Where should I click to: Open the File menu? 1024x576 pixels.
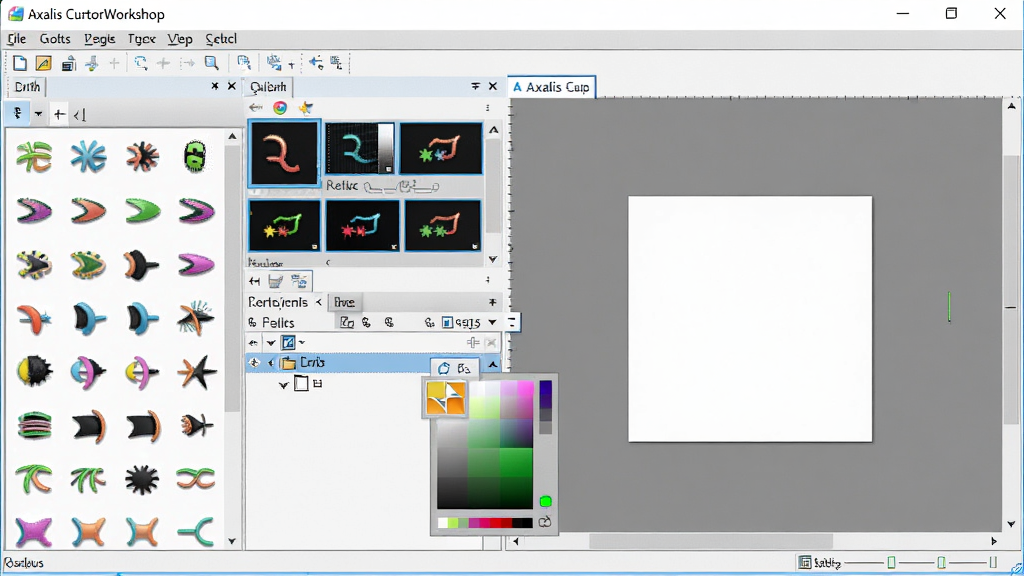pos(16,39)
